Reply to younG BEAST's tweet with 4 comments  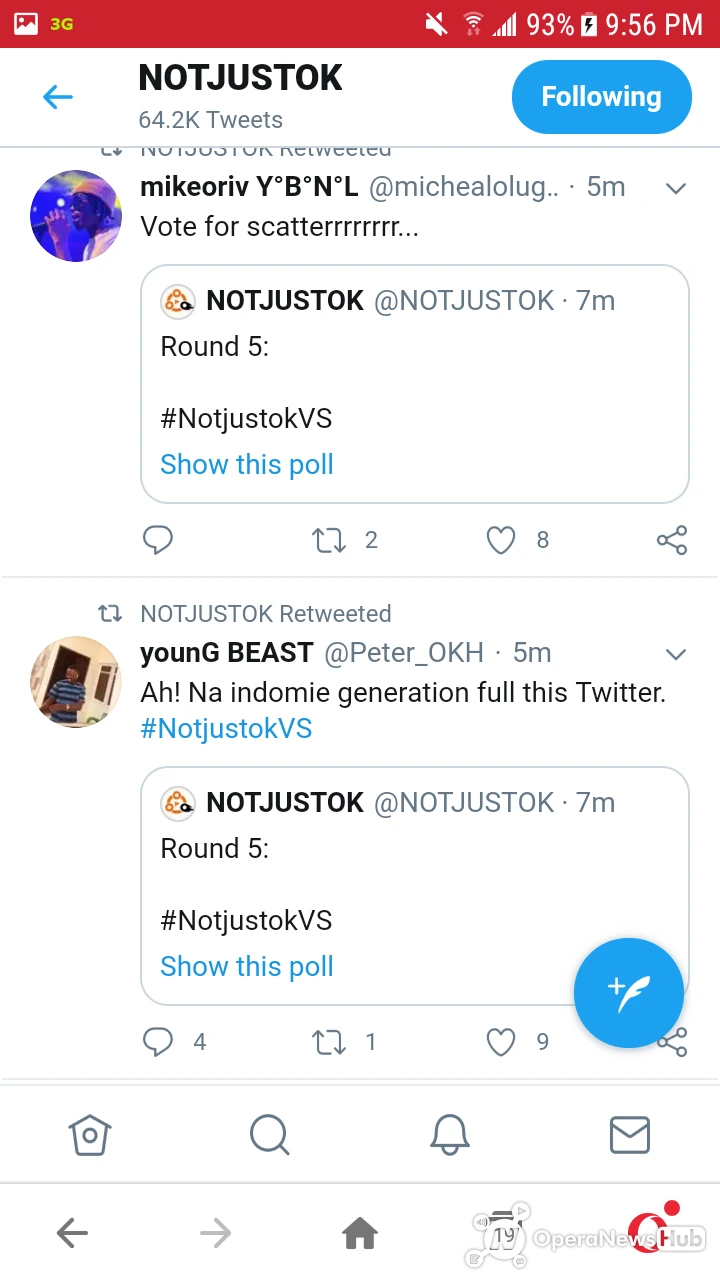point(158,1042)
